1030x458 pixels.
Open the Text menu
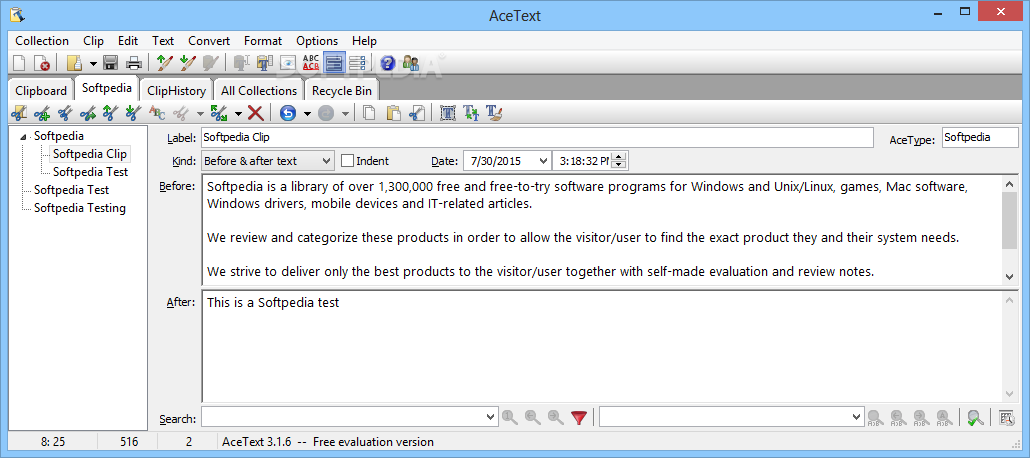pyautogui.click(x=163, y=41)
